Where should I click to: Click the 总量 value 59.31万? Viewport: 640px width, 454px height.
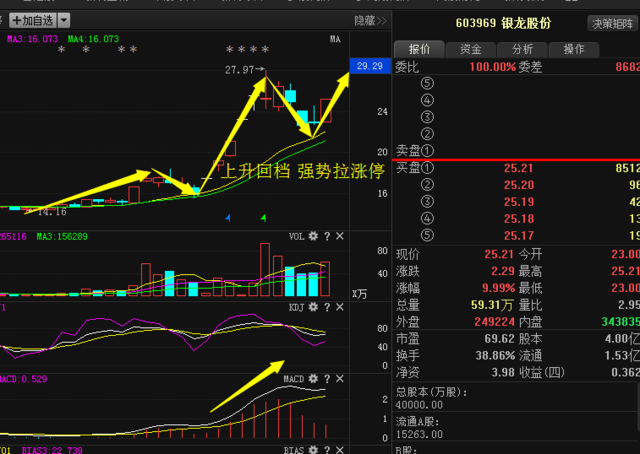point(492,305)
